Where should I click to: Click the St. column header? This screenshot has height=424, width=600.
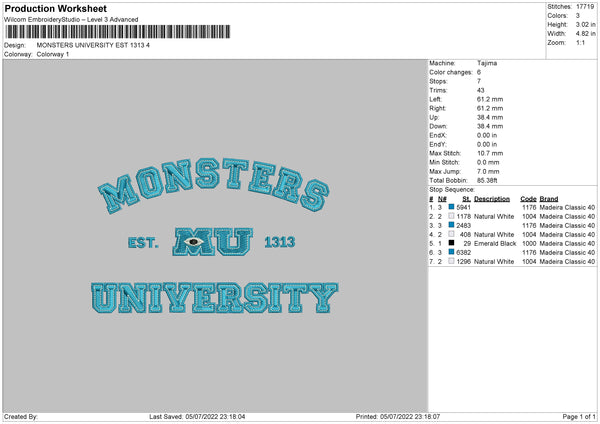tap(466, 199)
